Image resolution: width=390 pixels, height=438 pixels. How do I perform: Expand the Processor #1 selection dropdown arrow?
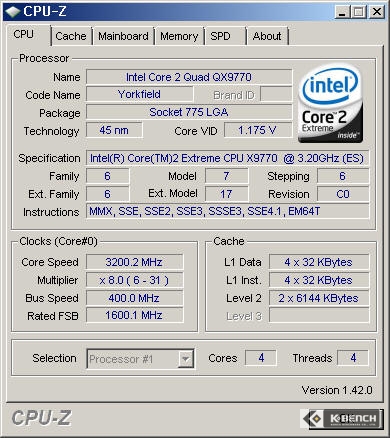coord(185,359)
